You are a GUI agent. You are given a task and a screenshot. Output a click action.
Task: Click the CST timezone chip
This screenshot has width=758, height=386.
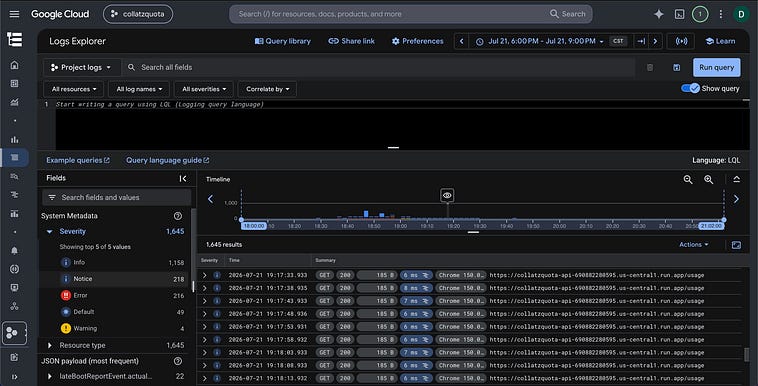pos(618,41)
